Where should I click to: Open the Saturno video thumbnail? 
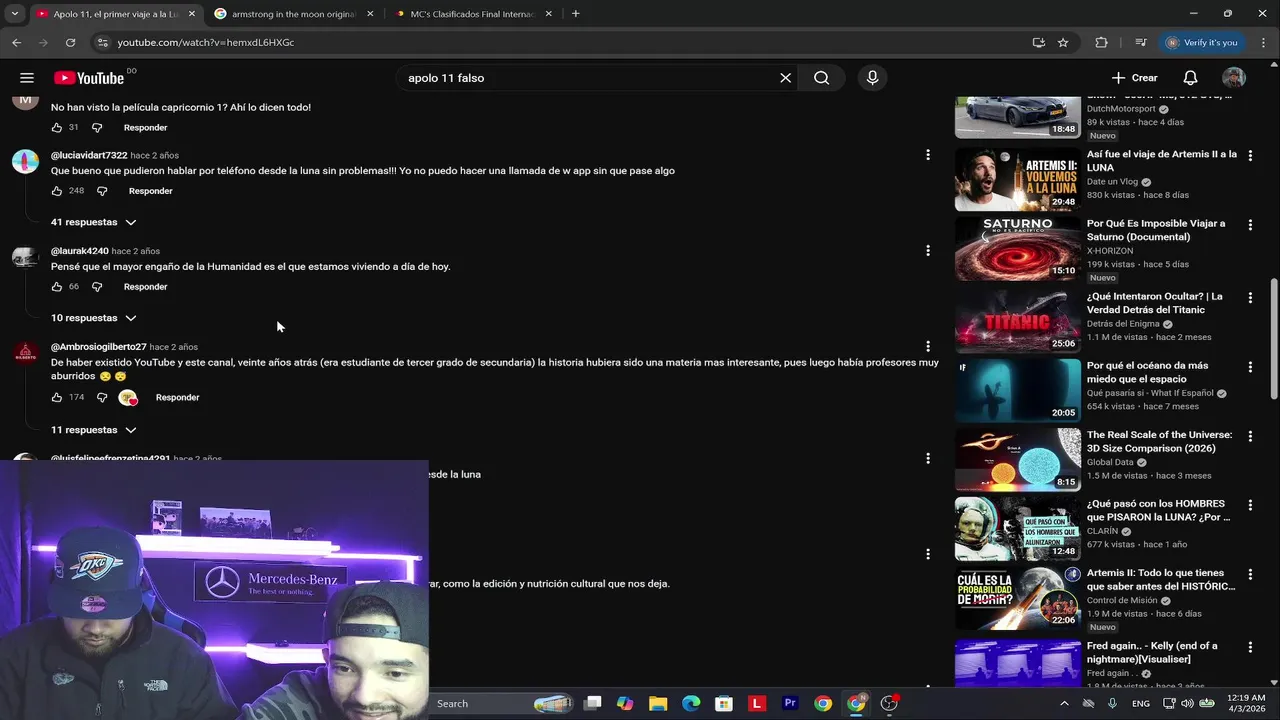pos(1017,248)
